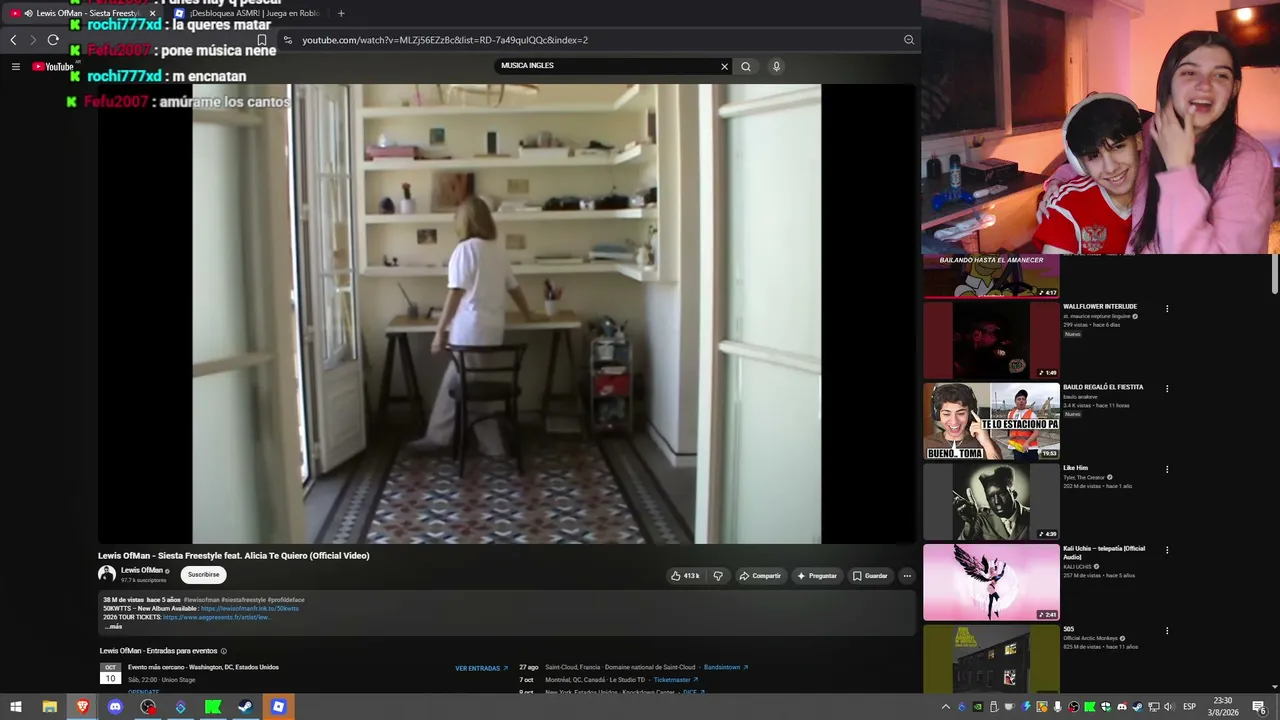Screen dimensions: 1280x720
Task: Click the #lewisofman hashtag
Action: 201,600
